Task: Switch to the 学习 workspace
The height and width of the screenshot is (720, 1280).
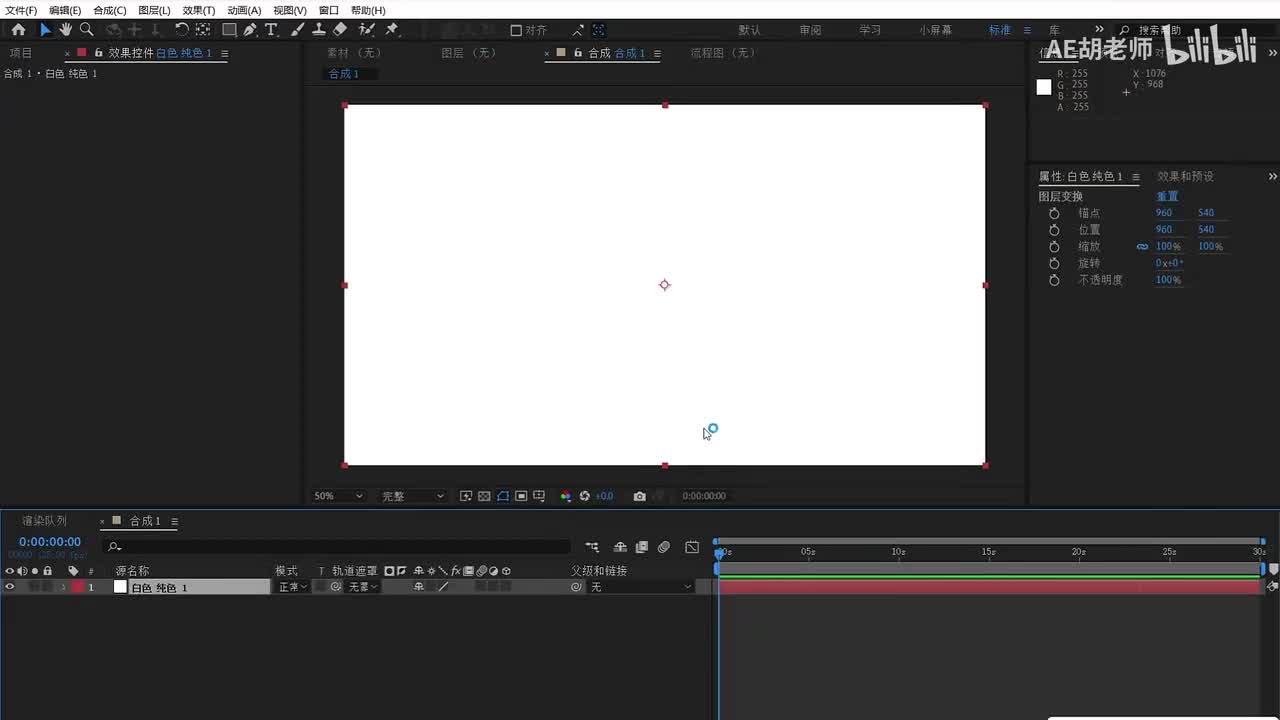Action: click(x=870, y=30)
